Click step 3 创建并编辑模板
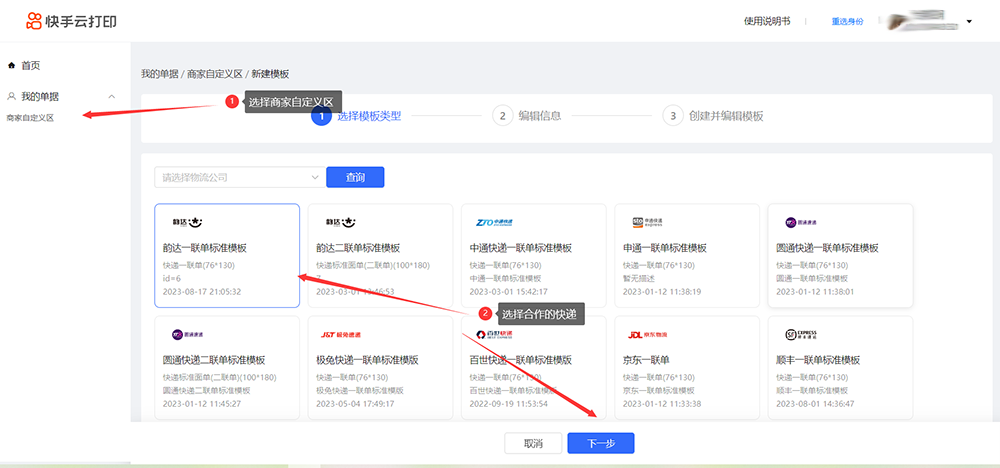Image resolution: width=1000 pixels, height=468 pixels. pyautogui.click(x=713, y=116)
